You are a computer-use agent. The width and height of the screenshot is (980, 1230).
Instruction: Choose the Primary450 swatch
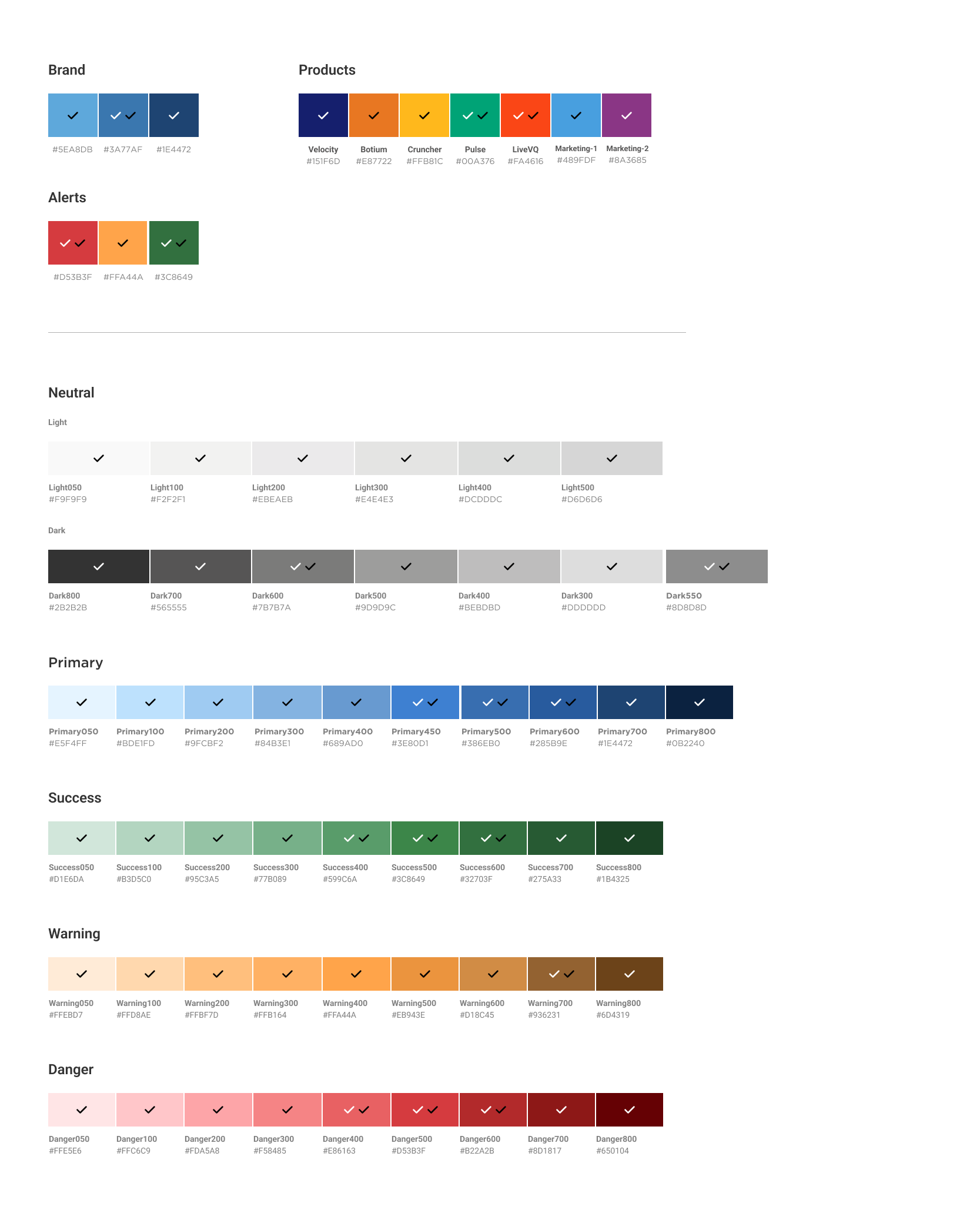coord(425,702)
